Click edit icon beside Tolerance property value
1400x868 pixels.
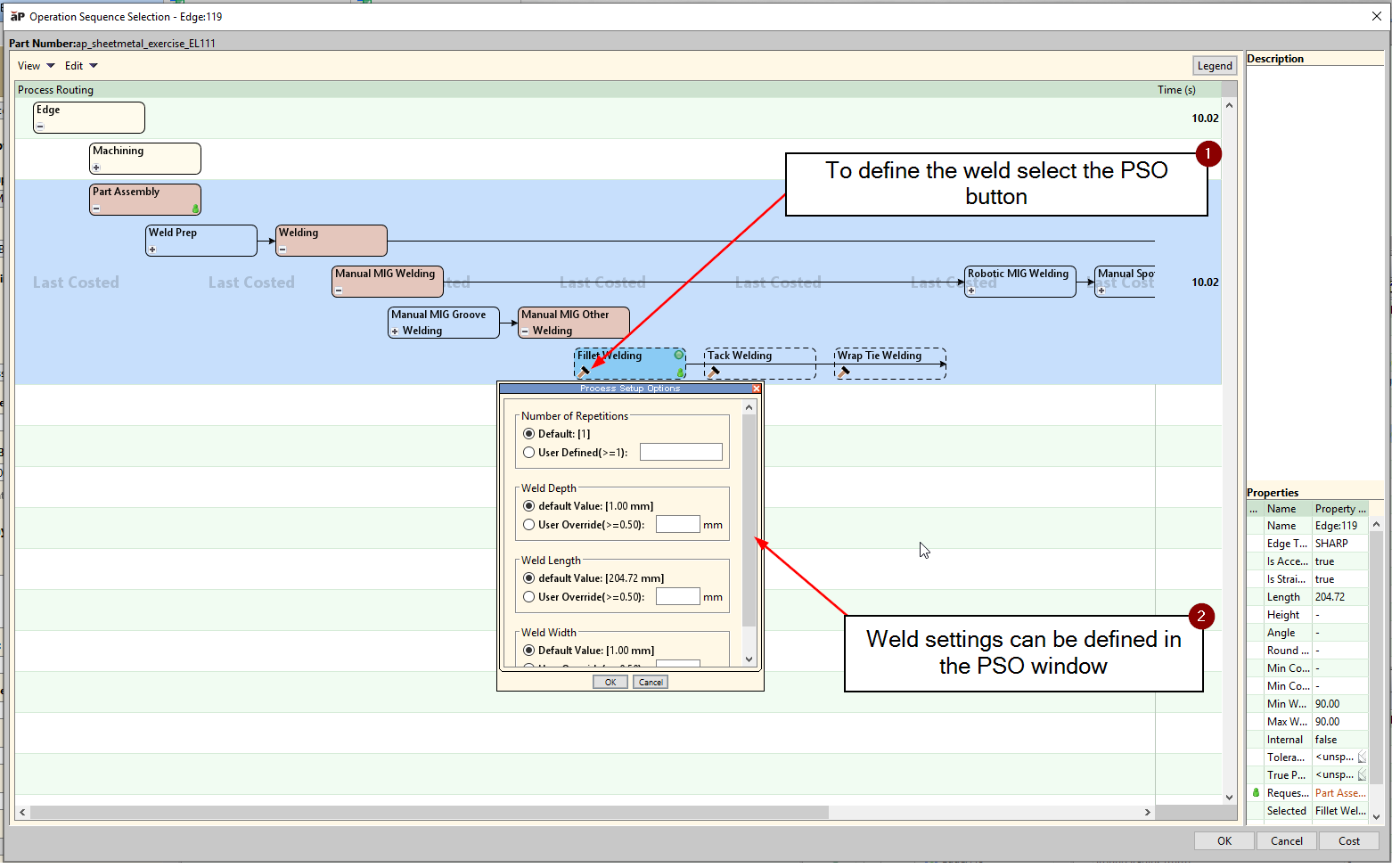click(1362, 757)
